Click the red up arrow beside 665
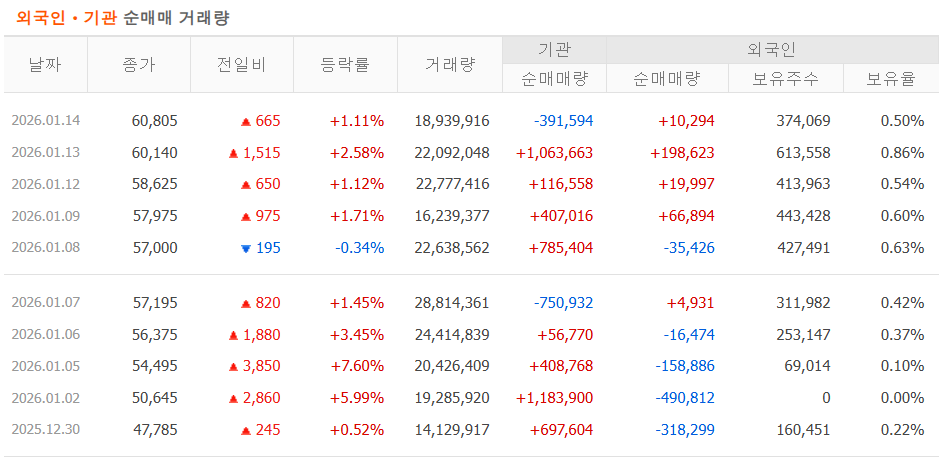 tap(245, 121)
